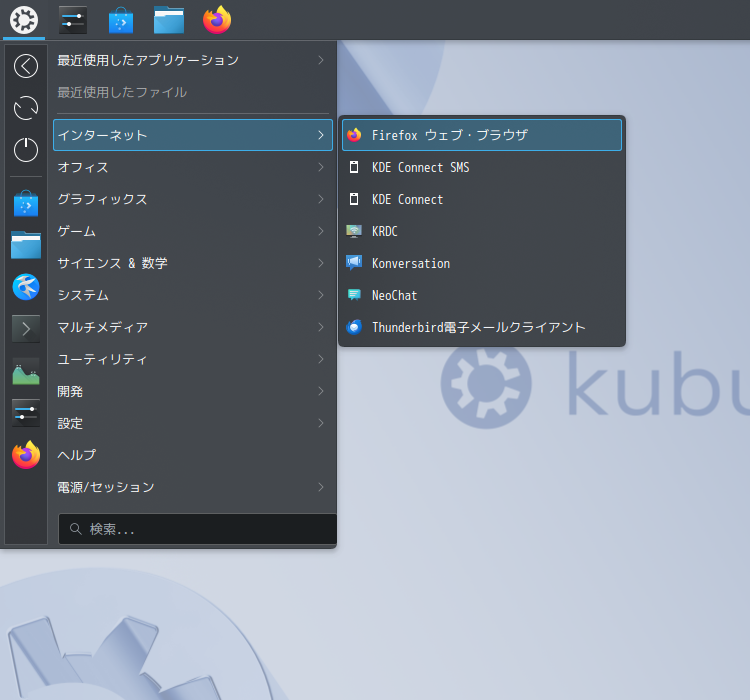Select the ゲーム menu category
The height and width of the screenshot is (700, 750).
[x=193, y=231]
